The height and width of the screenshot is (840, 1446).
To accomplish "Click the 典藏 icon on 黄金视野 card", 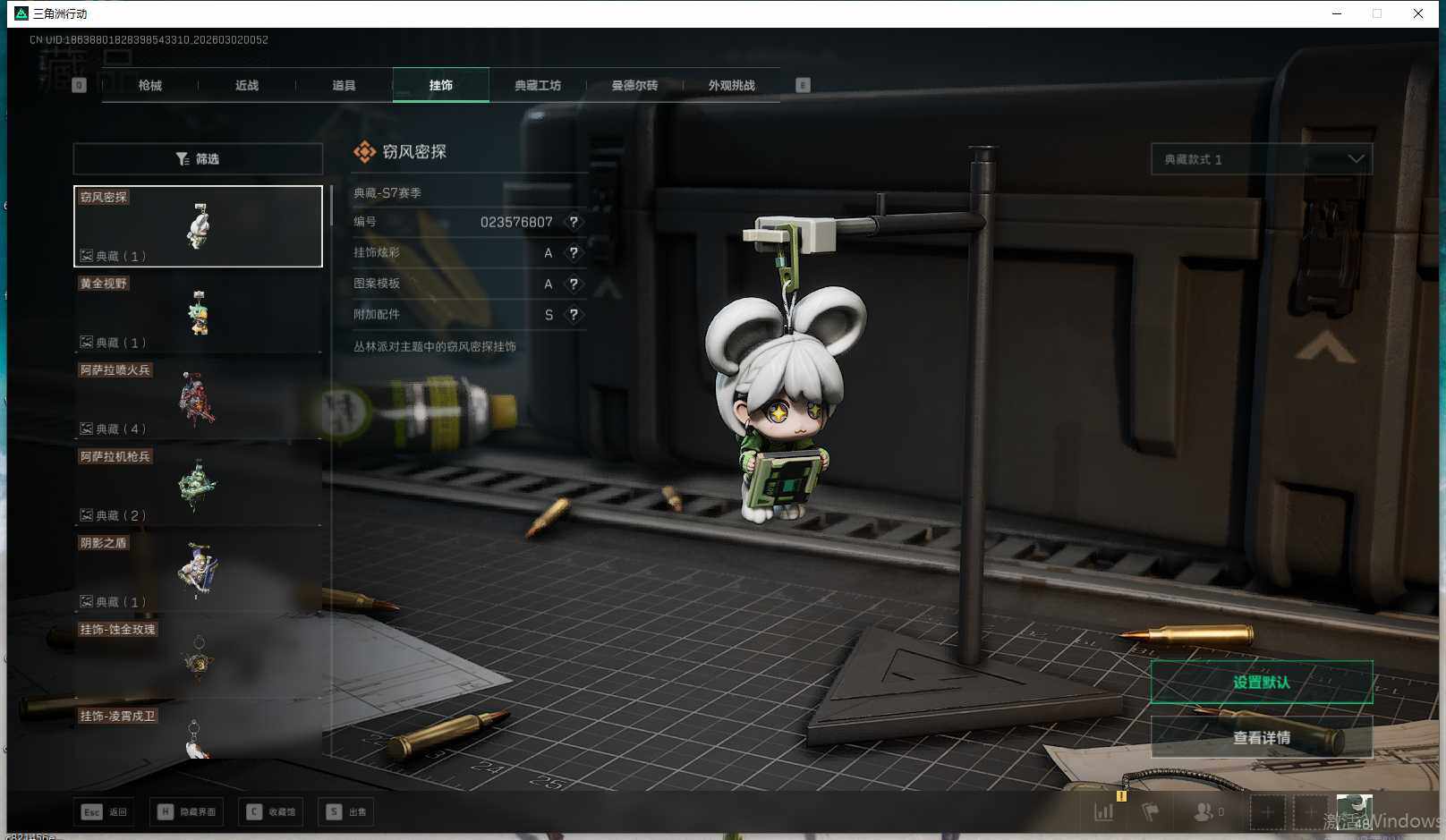I will [87, 343].
